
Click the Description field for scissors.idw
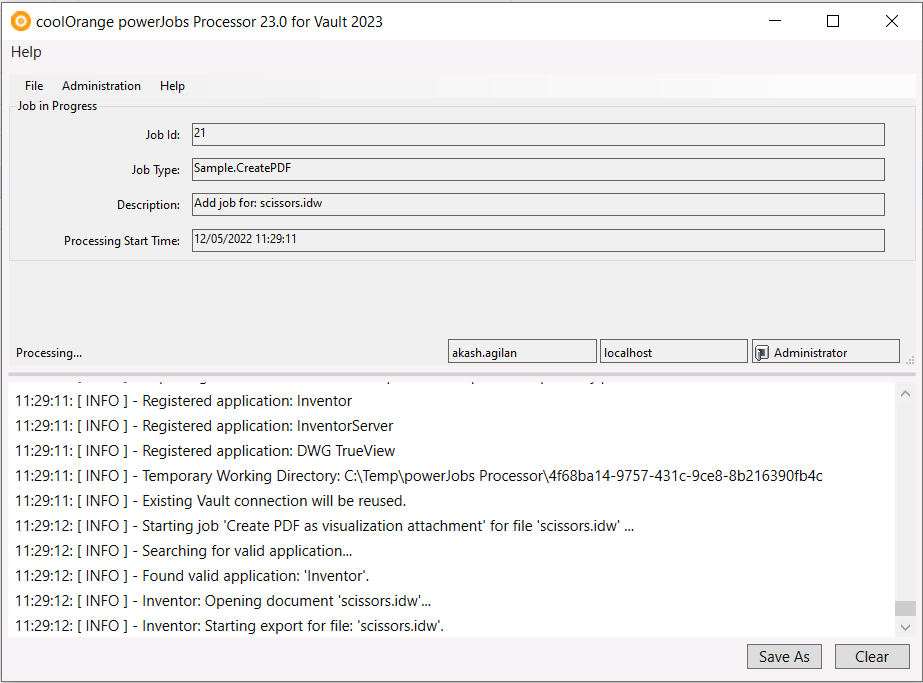coord(538,204)
